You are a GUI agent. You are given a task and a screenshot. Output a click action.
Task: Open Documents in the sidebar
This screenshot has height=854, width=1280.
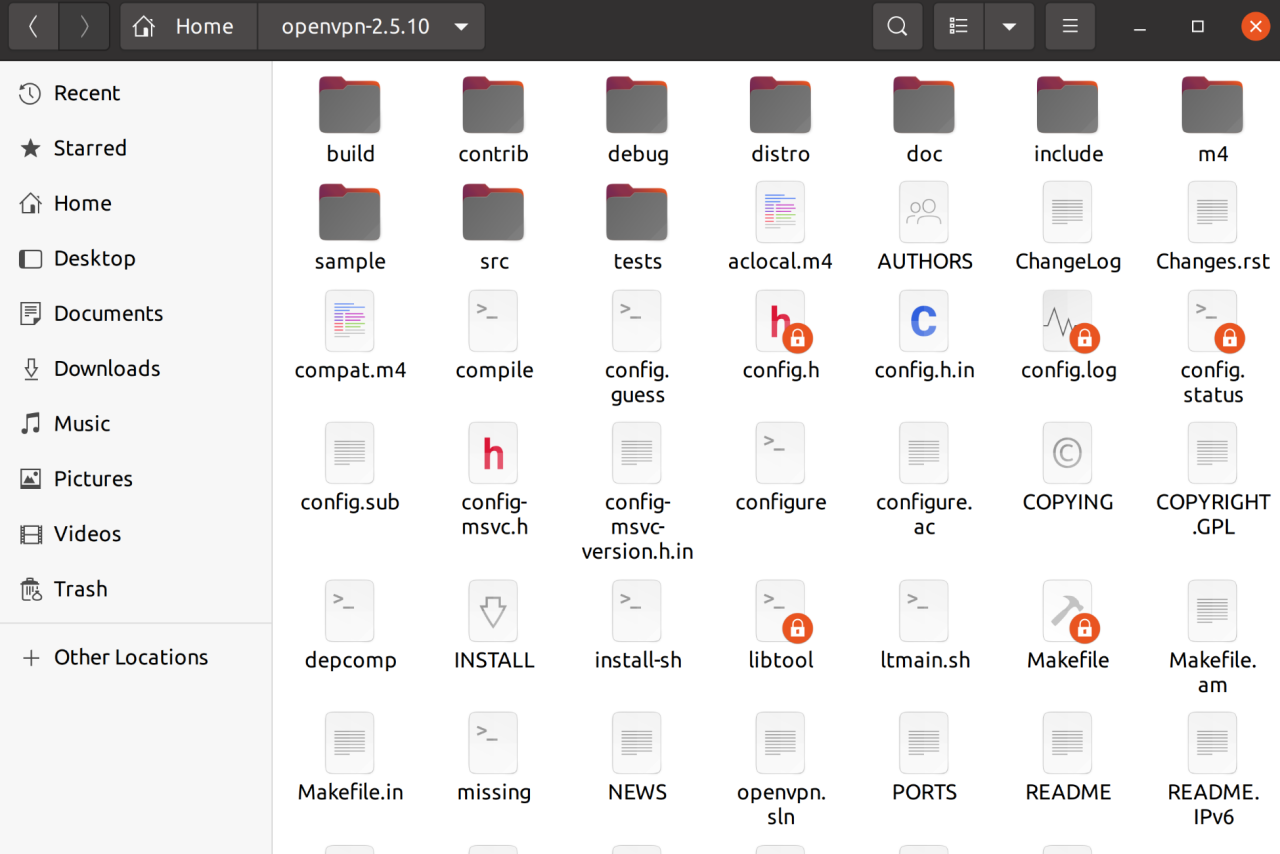point(136,313)
